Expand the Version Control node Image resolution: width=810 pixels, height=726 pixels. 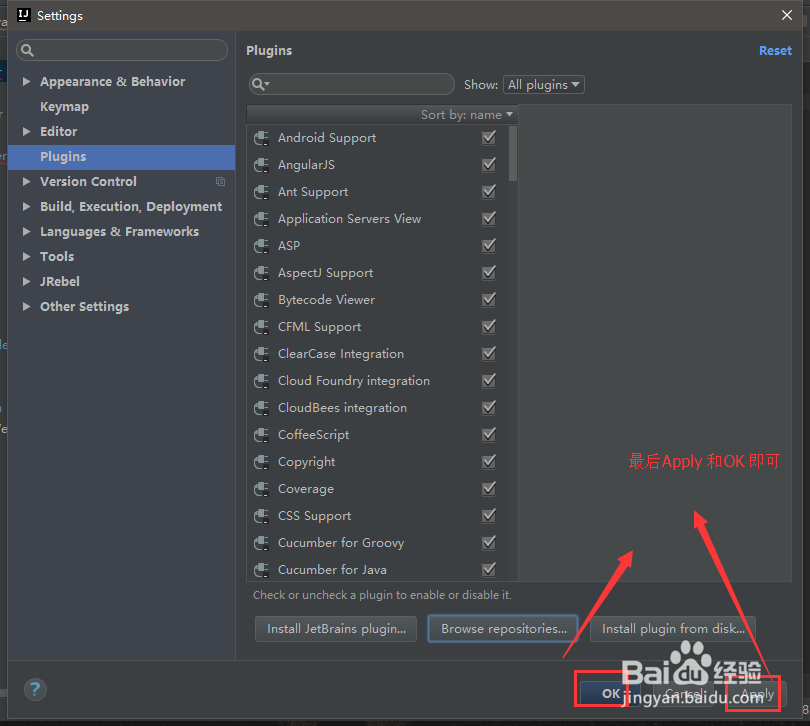tap(26, 181)
